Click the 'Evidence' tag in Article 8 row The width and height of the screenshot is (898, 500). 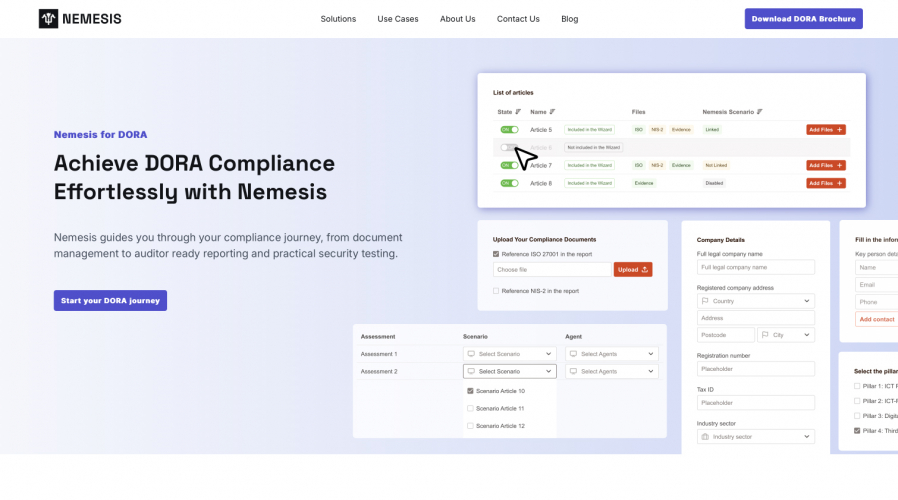click(644, 183)
